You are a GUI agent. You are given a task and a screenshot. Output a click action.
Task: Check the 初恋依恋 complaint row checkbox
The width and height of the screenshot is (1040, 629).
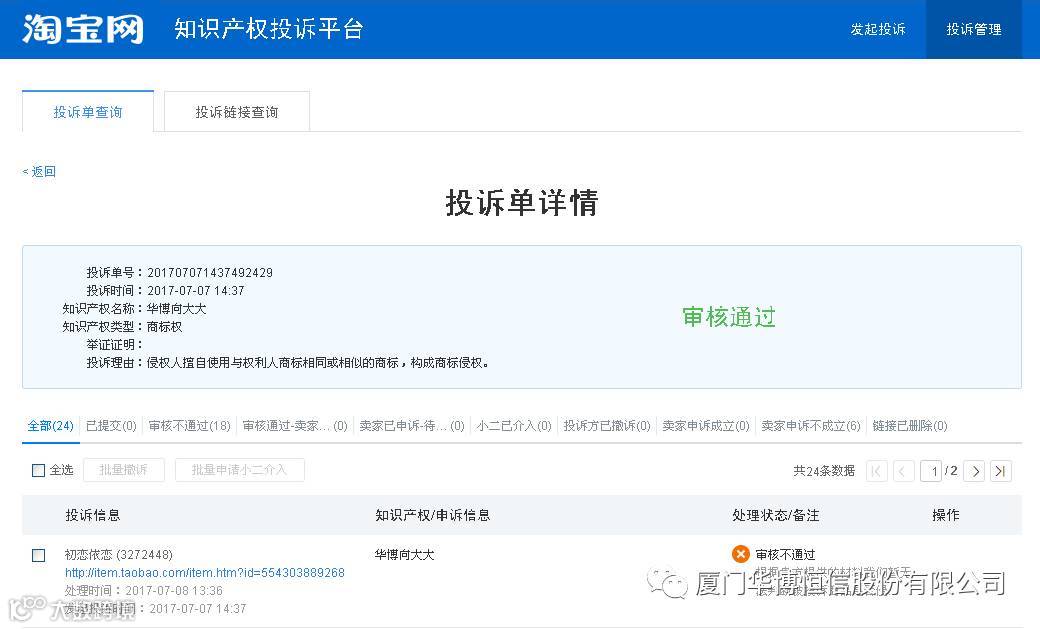[38, 555]
